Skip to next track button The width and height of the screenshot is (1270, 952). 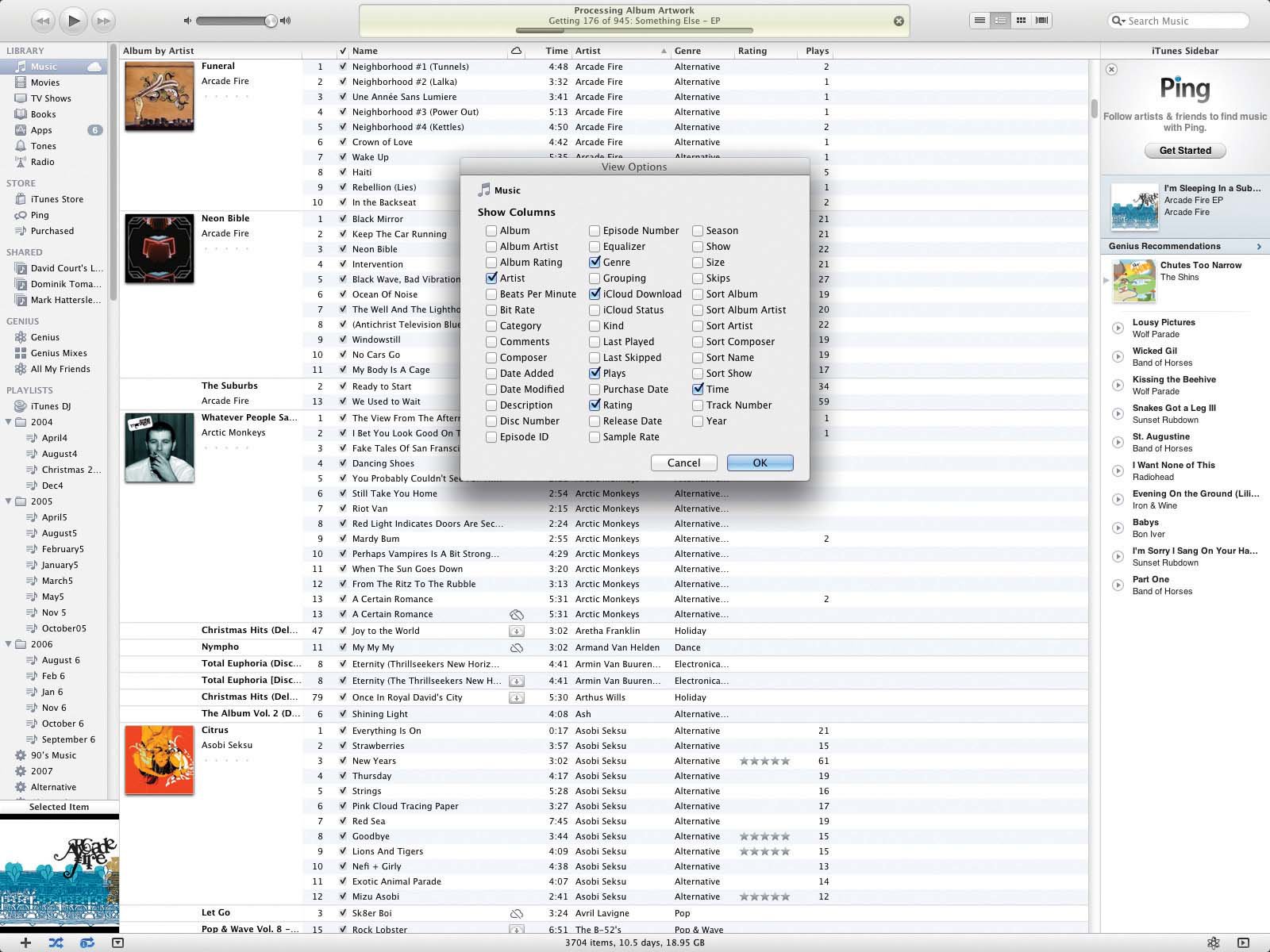pos(103,21)
